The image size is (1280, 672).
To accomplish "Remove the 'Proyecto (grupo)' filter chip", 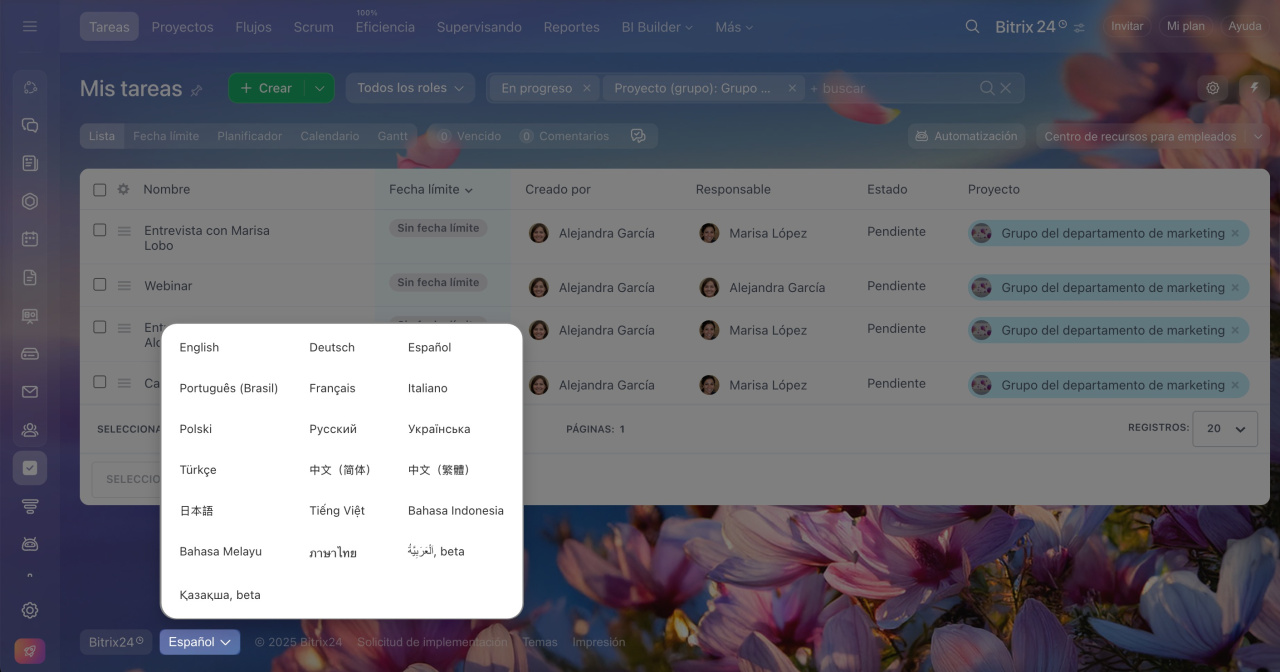I will coord(792,88).
